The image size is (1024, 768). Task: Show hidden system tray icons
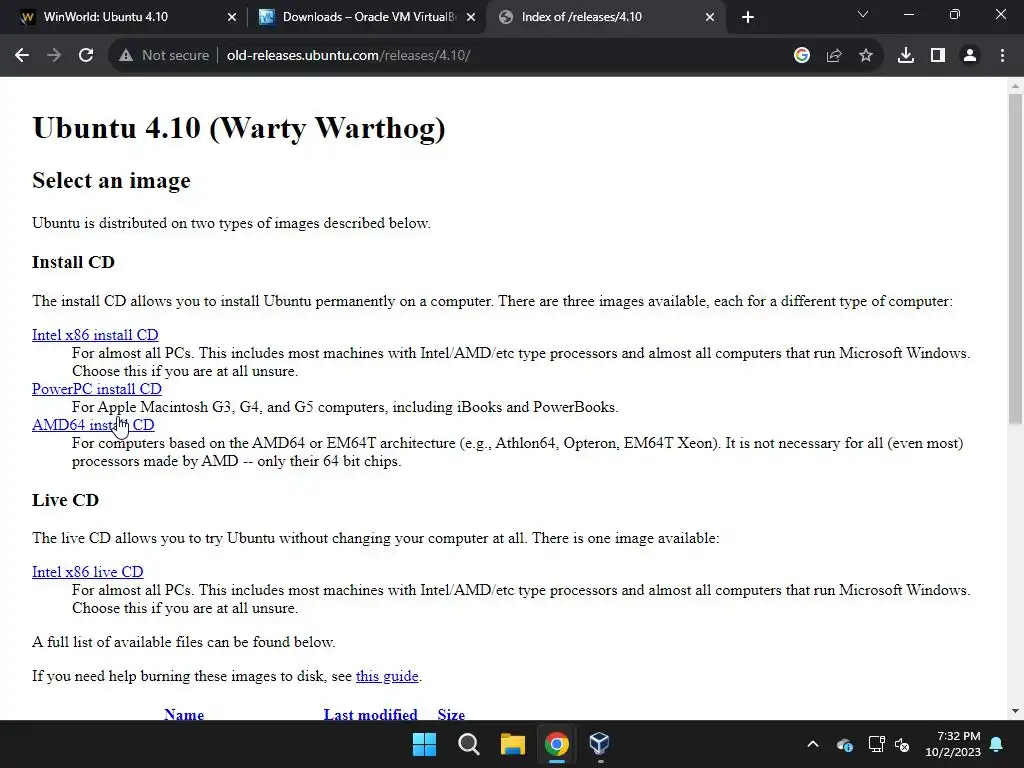coord(812,744)
